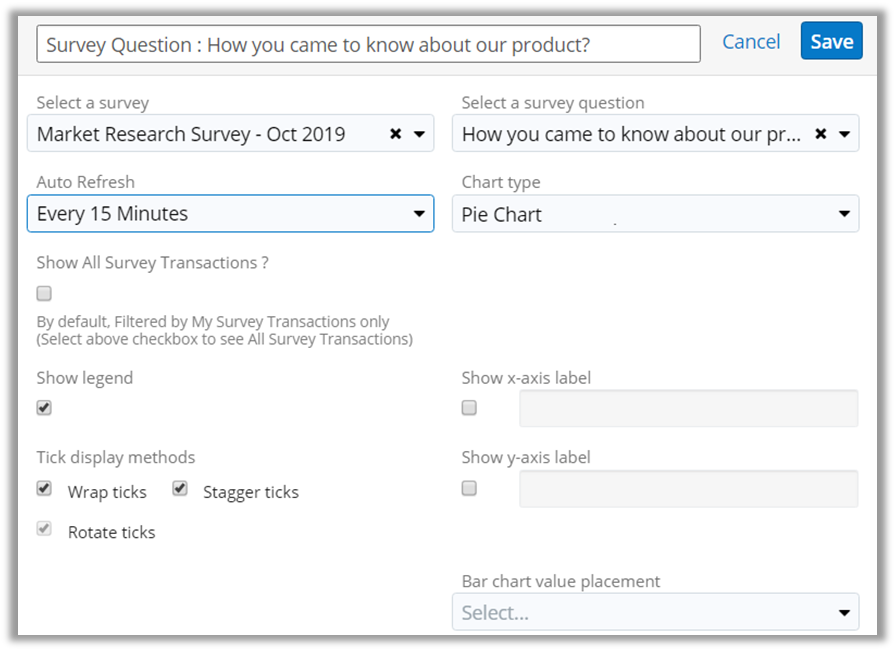Open survey list using its dropdown arrow
This screenshot has height=651, width=896.
click(x=419, y=134)
